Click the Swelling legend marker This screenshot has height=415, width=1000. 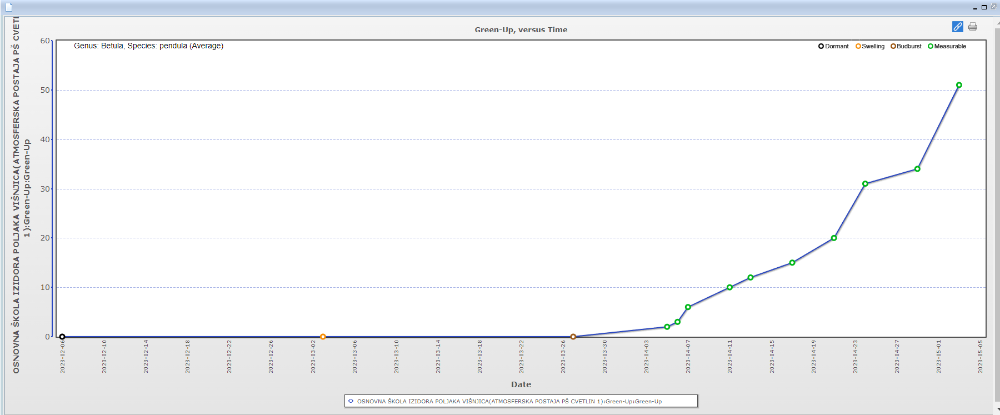(859, 47)
